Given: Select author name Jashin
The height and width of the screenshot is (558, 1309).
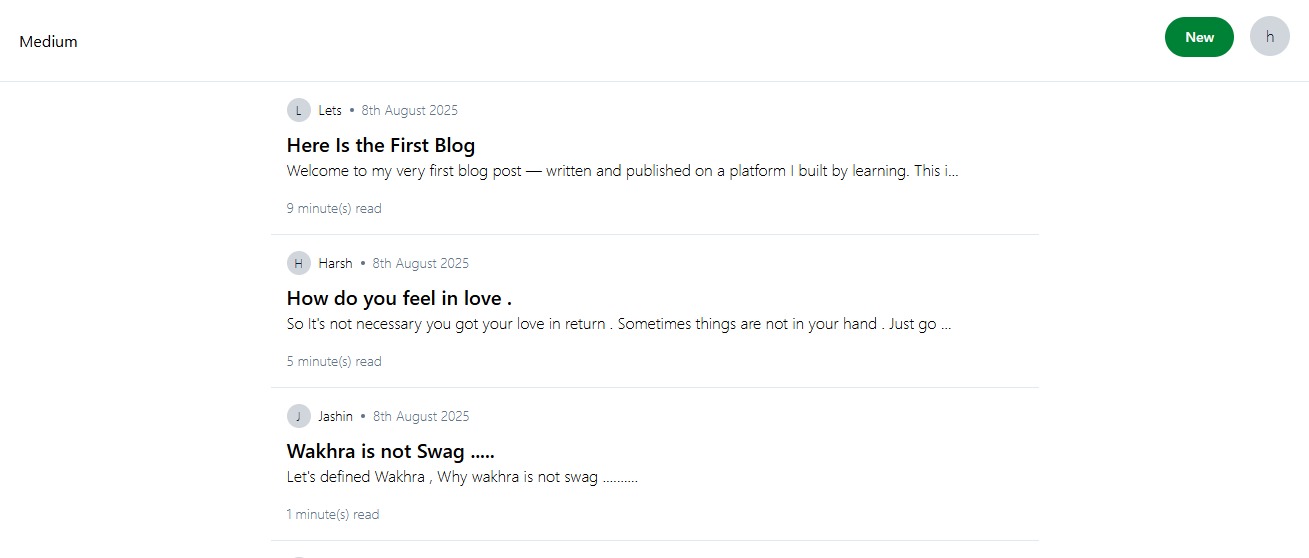Looking at the screenshot, I should coord(335,416).
